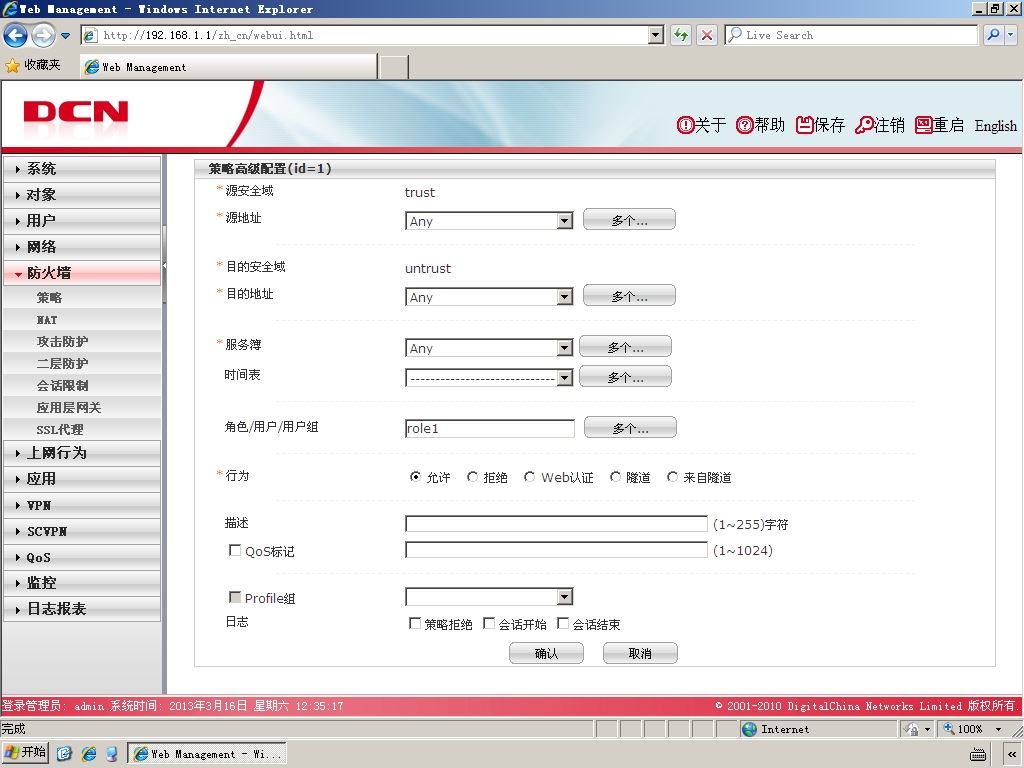Click the system tray keyboard icon

click(x=978, y=755)
